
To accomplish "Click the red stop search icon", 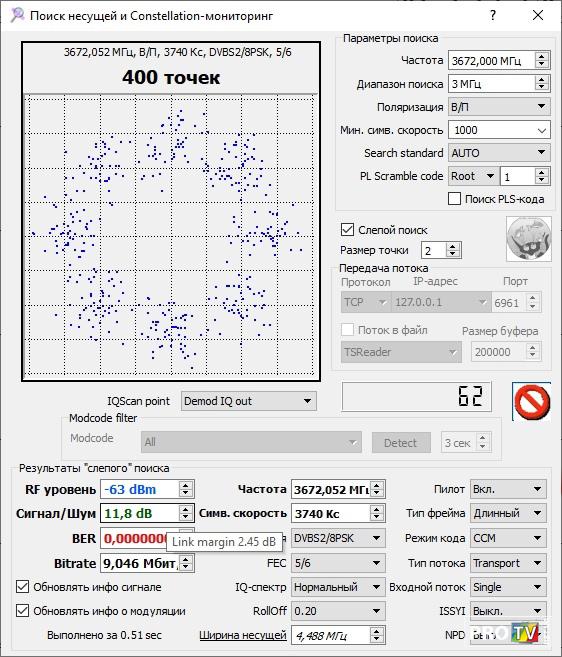I will [531, 401].
